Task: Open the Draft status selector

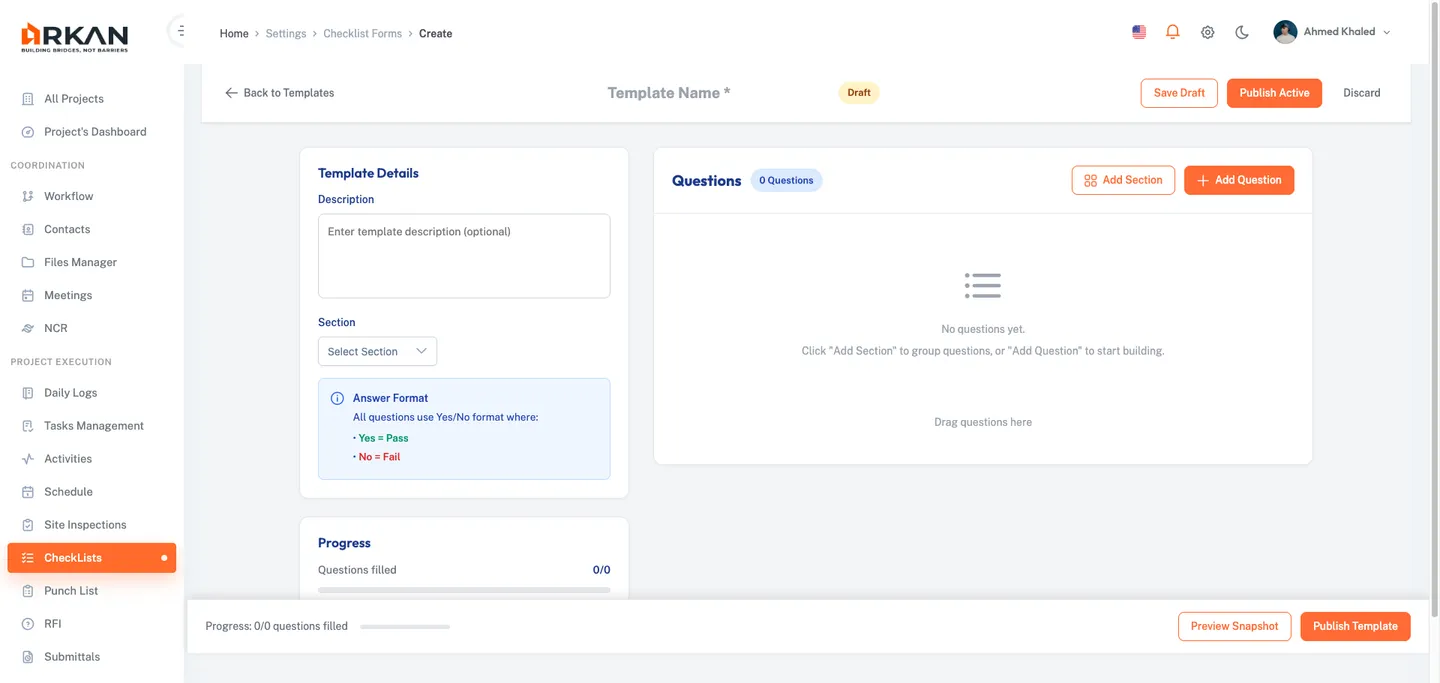Action: (x=858, y=92)
